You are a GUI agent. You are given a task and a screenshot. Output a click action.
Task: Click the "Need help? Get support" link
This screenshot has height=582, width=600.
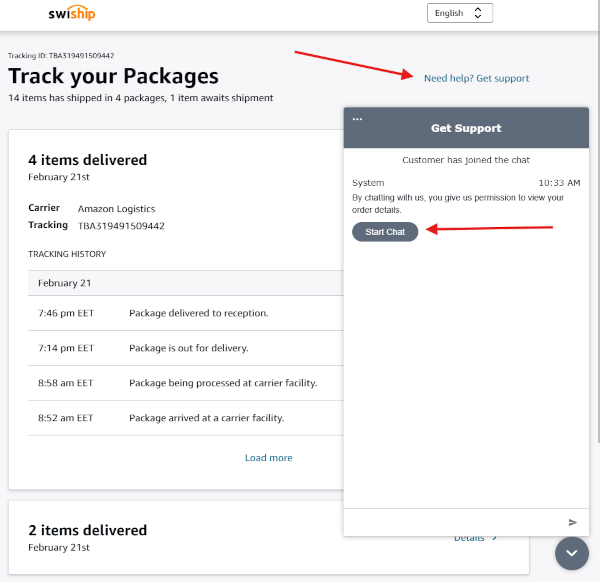coord(476,78)
